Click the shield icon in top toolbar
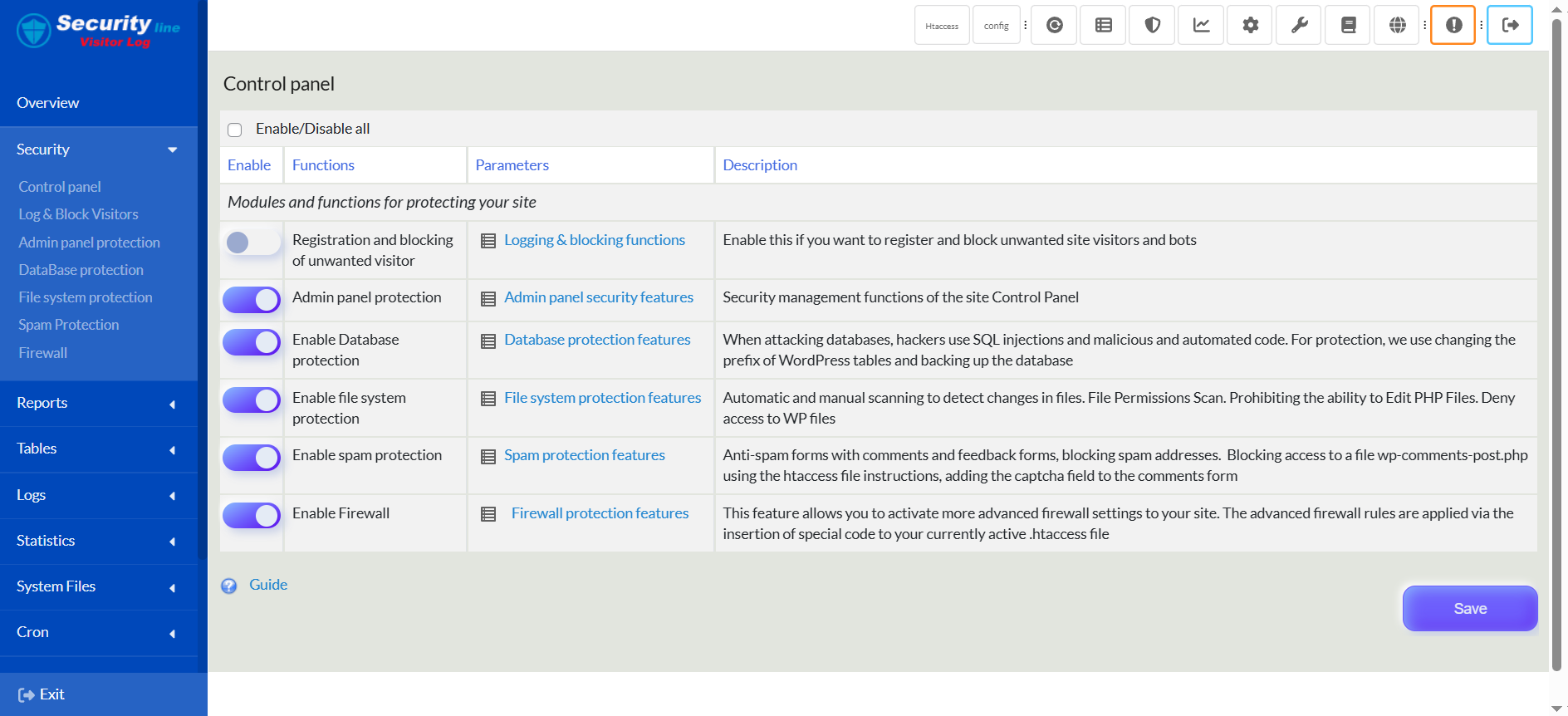1568x716 pixels. [x=1152, y=25]
